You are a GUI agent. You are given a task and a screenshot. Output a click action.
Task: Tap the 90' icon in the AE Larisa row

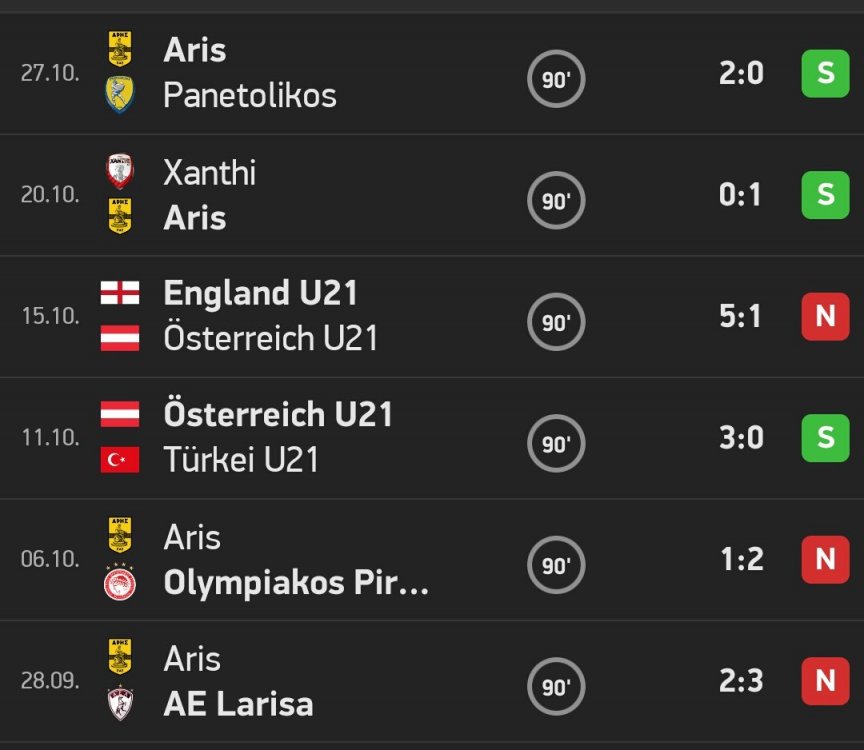point(556,687)
